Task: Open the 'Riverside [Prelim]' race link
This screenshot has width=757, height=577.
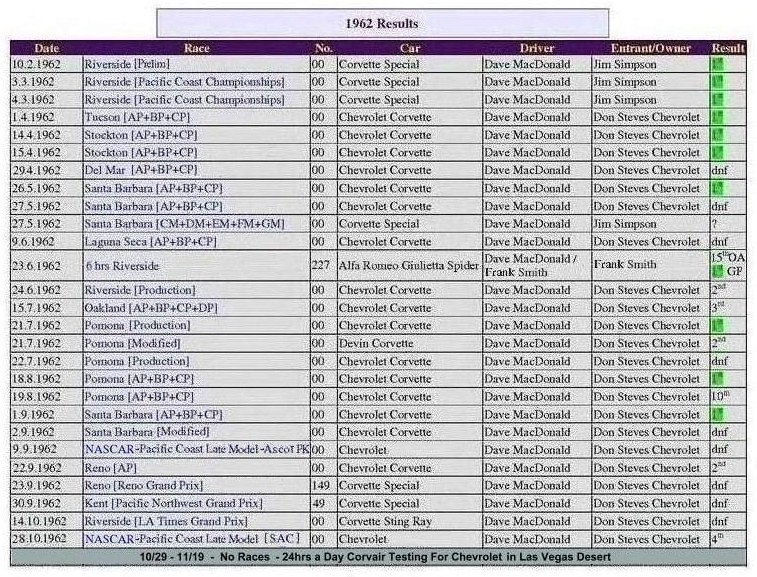Action: (x=127, y=64)
